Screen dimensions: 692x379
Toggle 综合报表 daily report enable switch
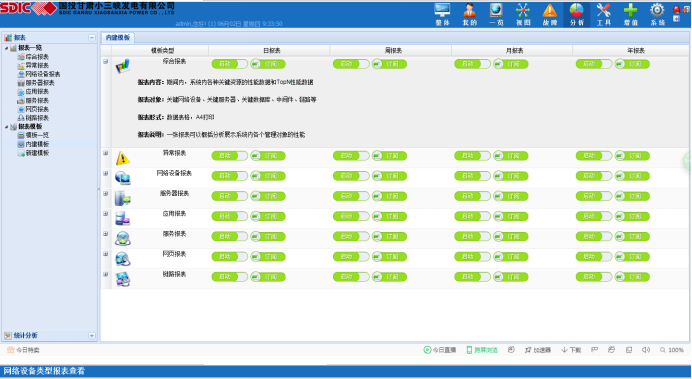[229, 64]
